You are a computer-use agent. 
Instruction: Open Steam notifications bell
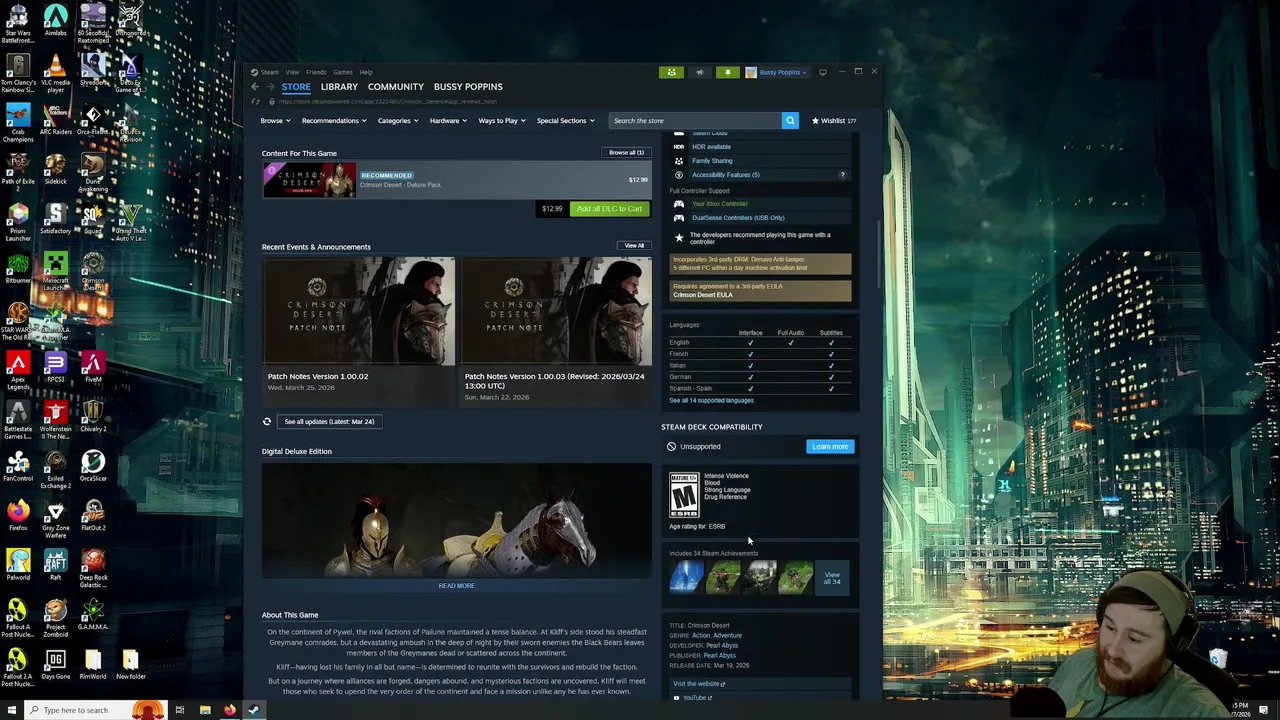pos(727,72)
